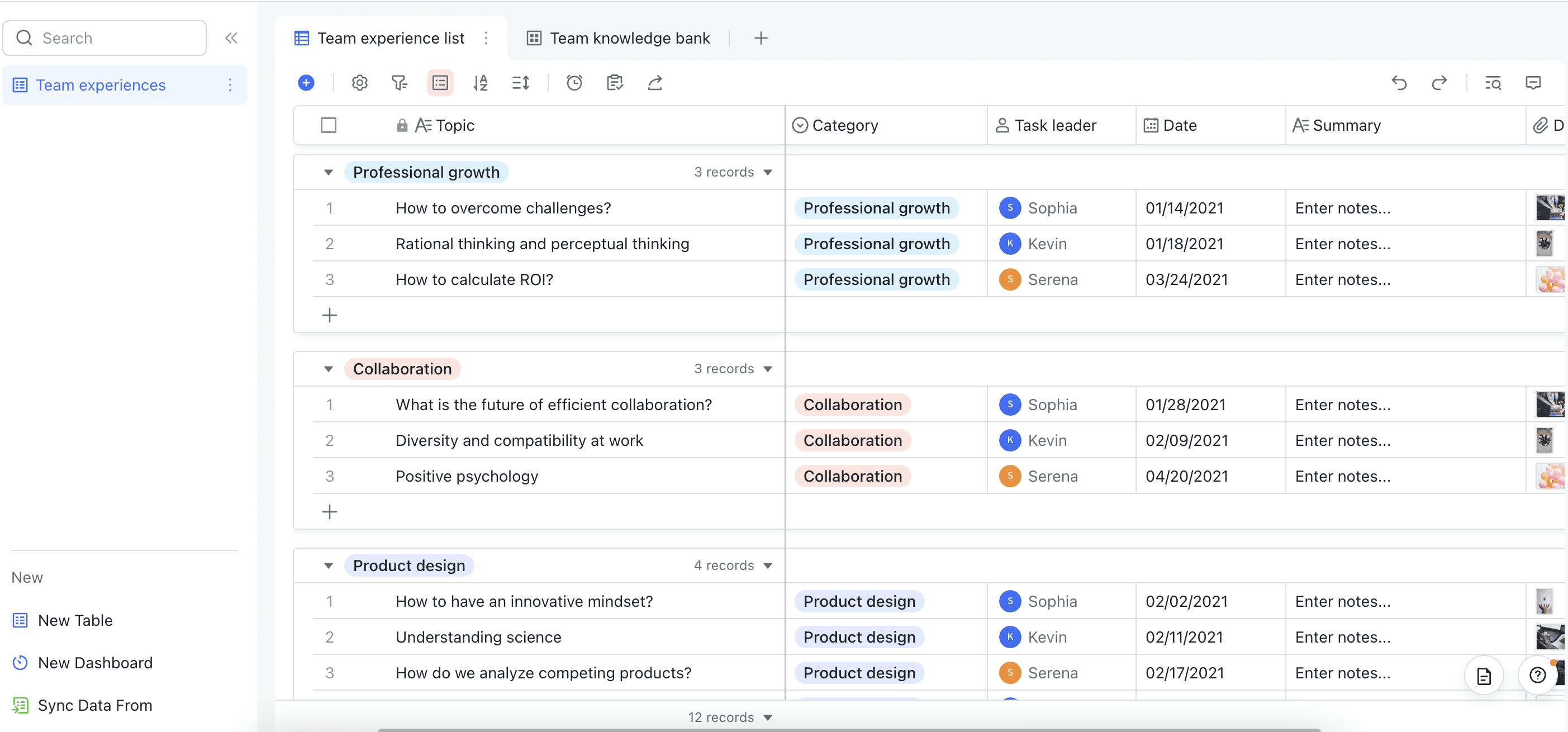
Task: Open the field settings gear icon
Action: [360, 83]
